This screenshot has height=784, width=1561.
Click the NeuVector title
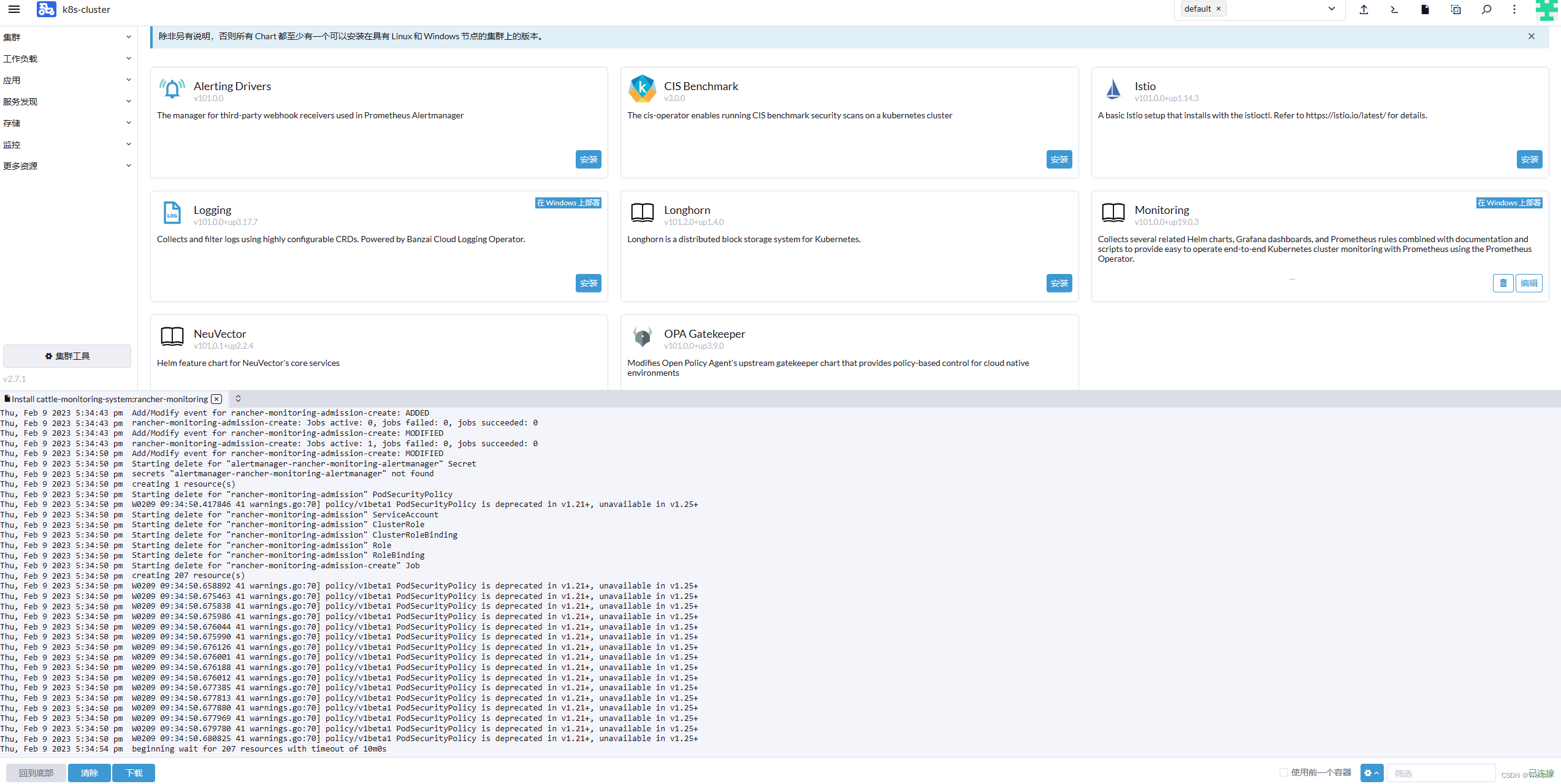(219, 334)
